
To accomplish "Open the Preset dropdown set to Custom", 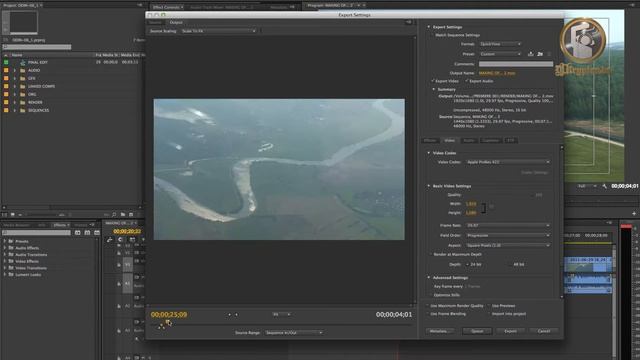I will [x=500, y=54].
